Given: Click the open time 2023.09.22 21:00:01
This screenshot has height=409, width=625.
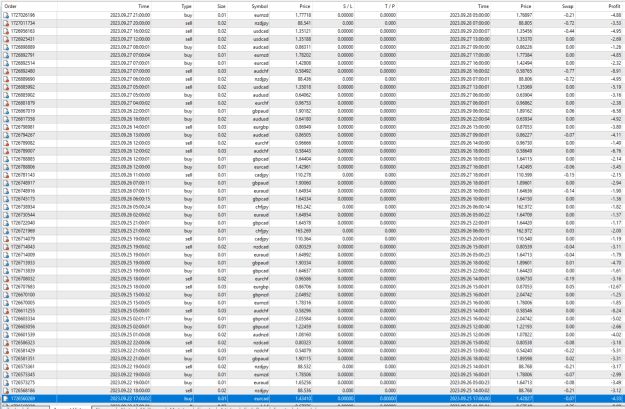Looking at the screenshot, I should click(130, 358).
